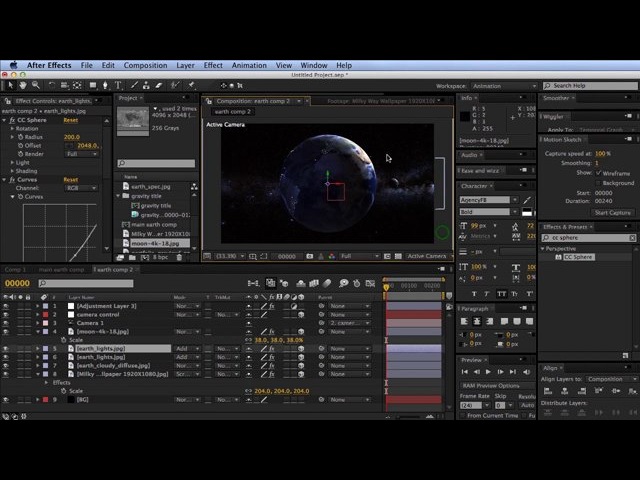Expand the CC Sphere Light properties
Screen dimensions: 640x480
click(11, 163)
